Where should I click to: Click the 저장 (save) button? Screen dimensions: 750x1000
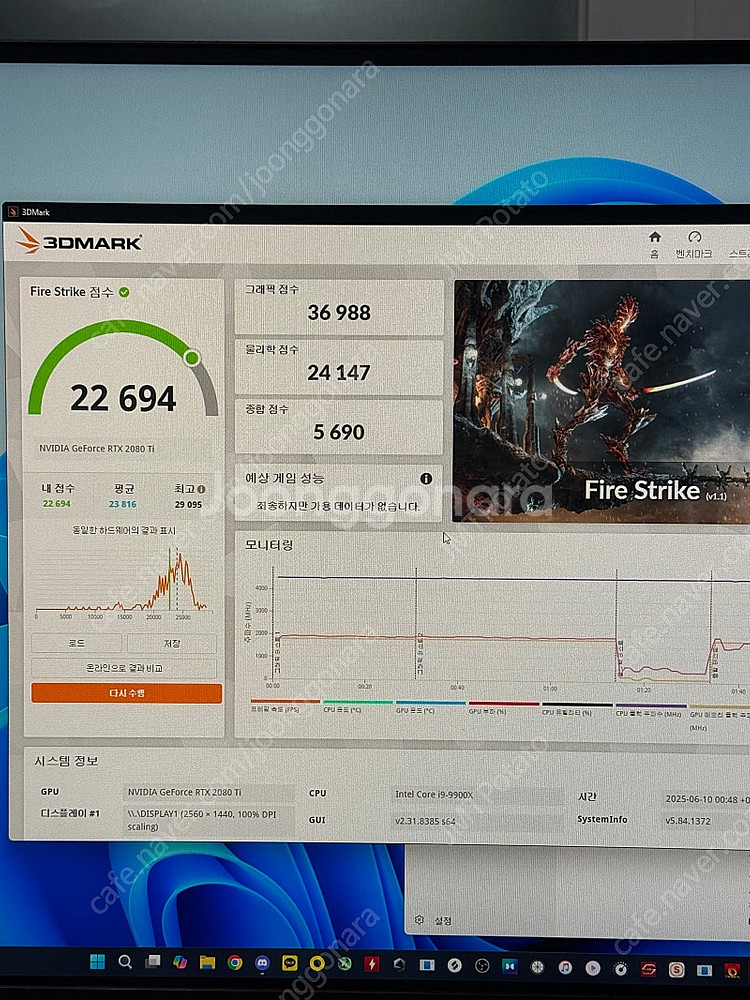coord(172,643)
